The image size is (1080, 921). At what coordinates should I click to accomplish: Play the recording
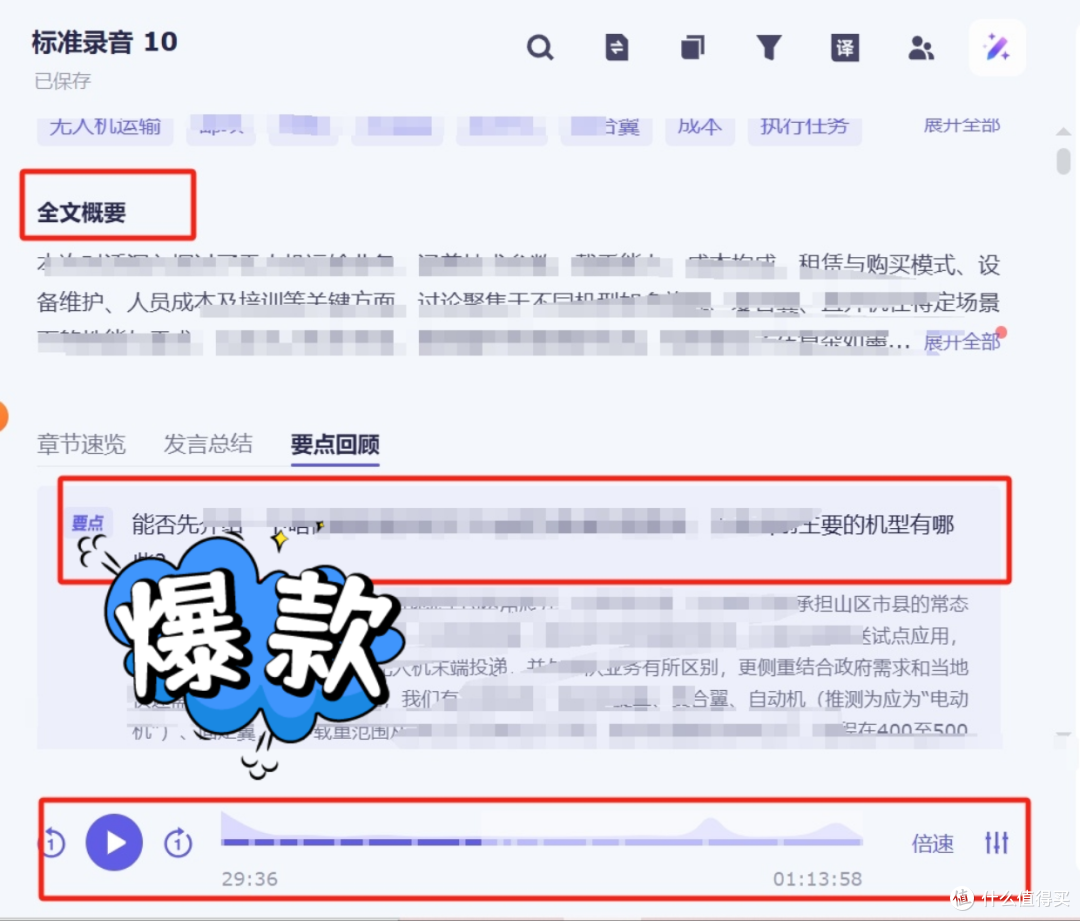pyautogui.click(x=114, y=842)
